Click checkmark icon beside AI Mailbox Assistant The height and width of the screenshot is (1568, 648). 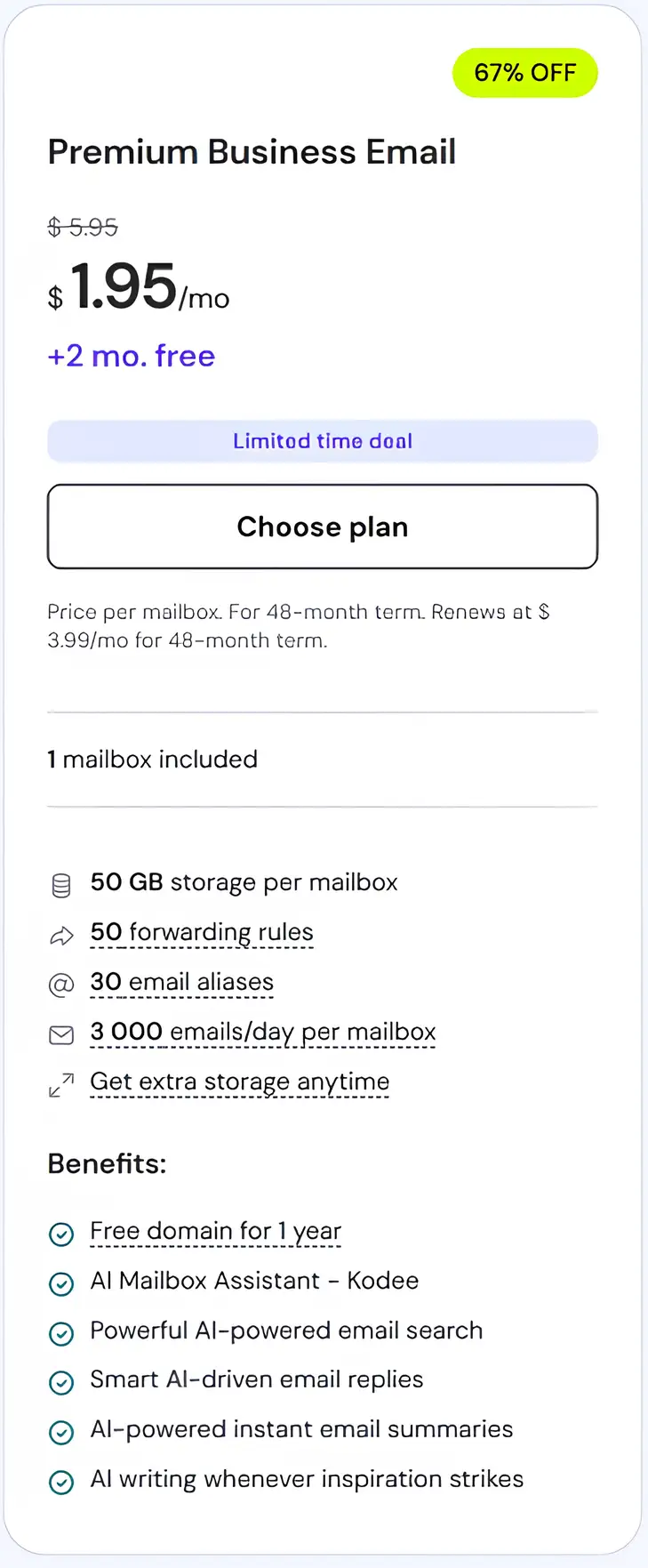[61, 1283]
